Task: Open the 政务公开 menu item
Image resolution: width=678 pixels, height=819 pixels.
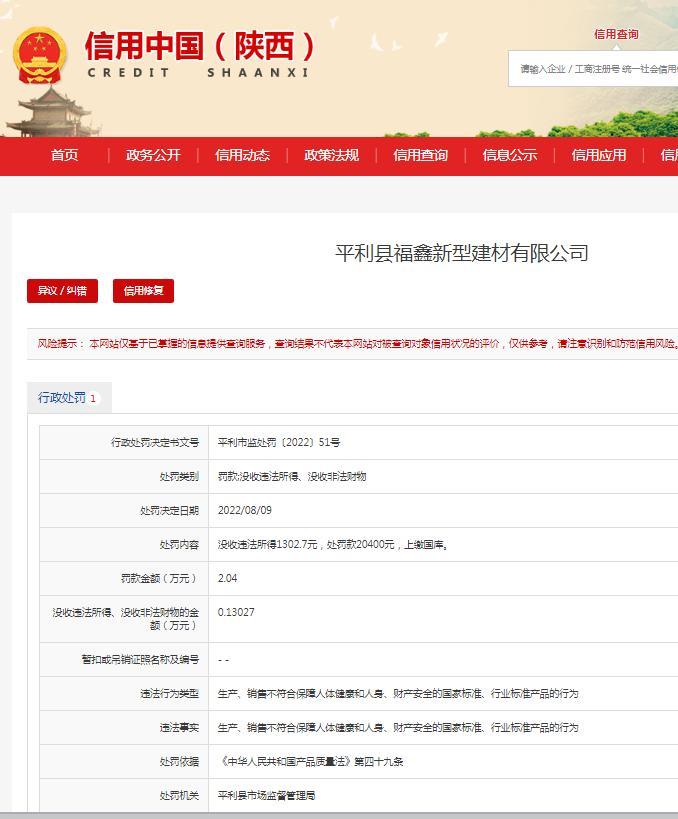Action: (153, 155)
